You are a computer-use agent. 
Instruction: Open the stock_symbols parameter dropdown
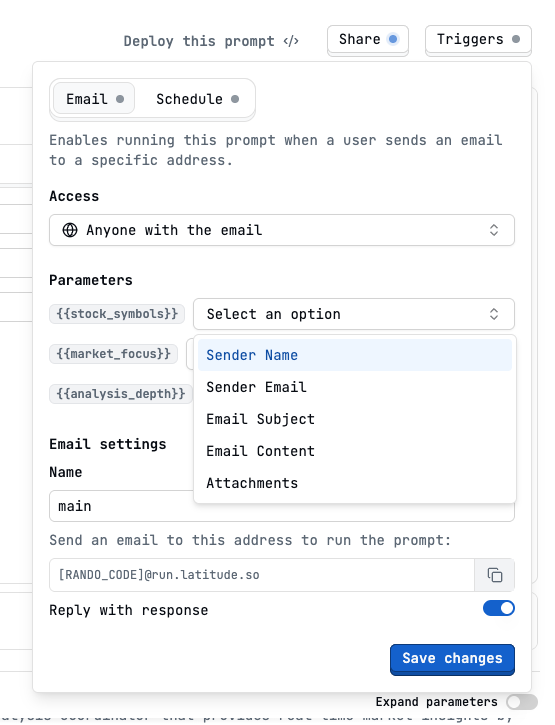(x=354, y=314)
